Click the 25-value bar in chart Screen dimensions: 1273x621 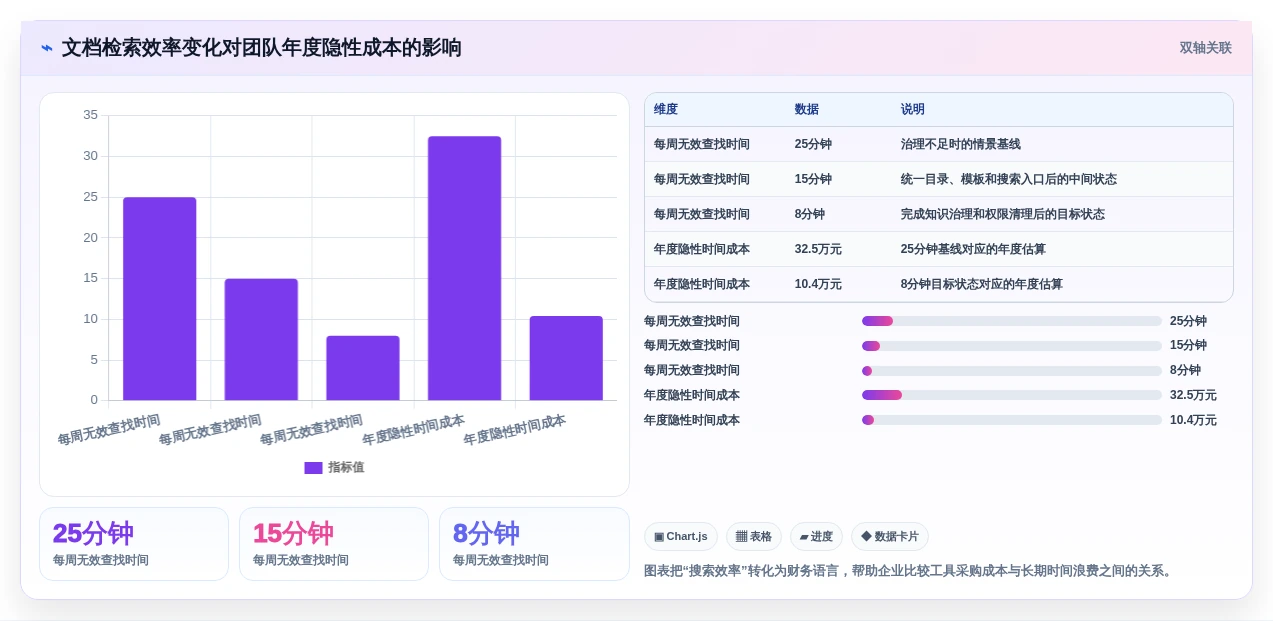coord(160,299)
